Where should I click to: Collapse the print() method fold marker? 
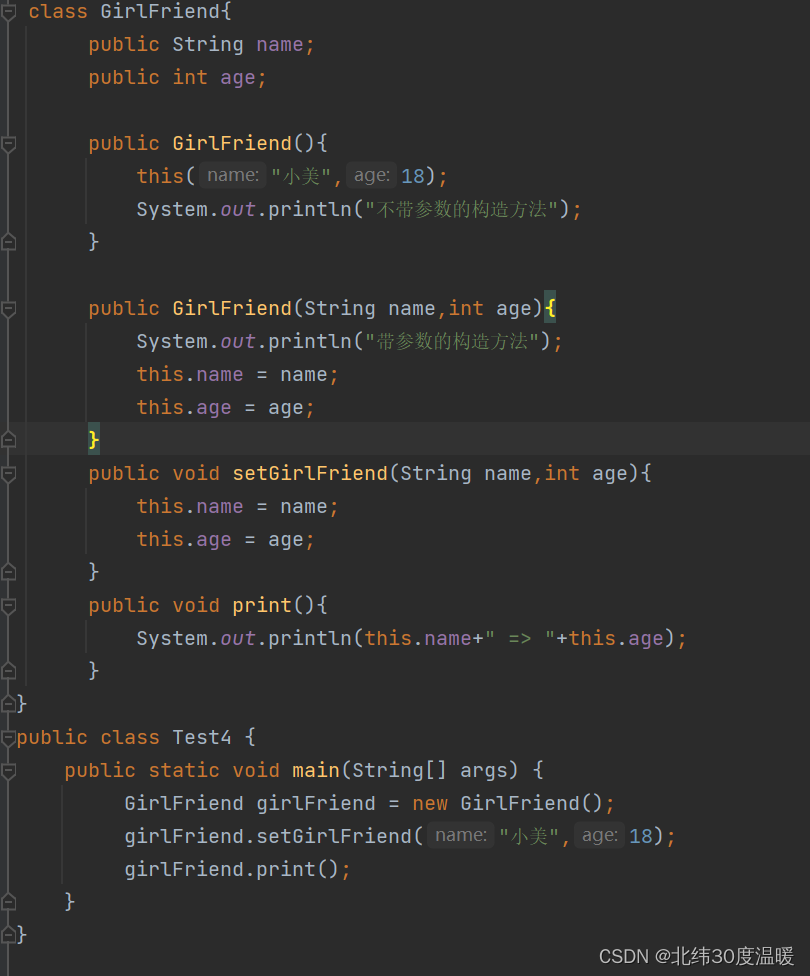click(x=9, y=606)
